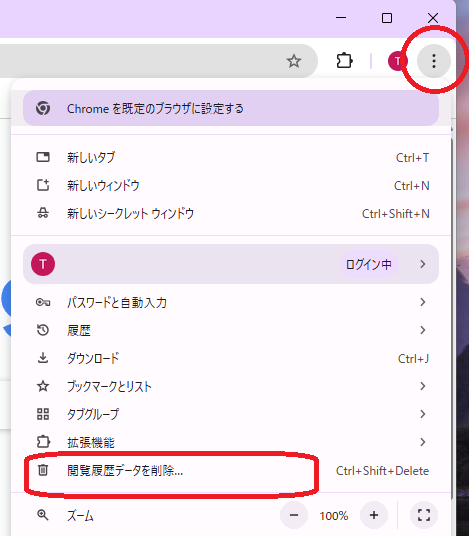Click the grid icon beside タブグループ
Screen dimensions: 469x536
click(43, 414)
